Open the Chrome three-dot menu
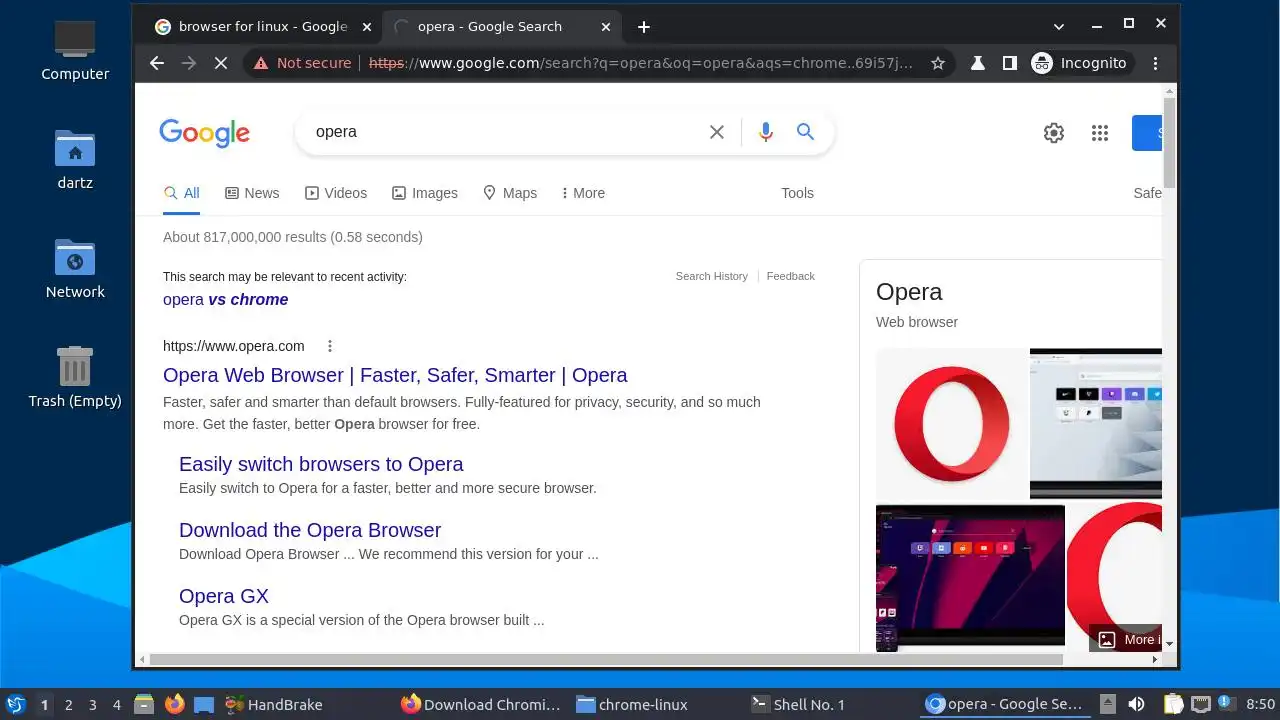This screenshot has width=1280, height=720. [x=1155, y=63]
